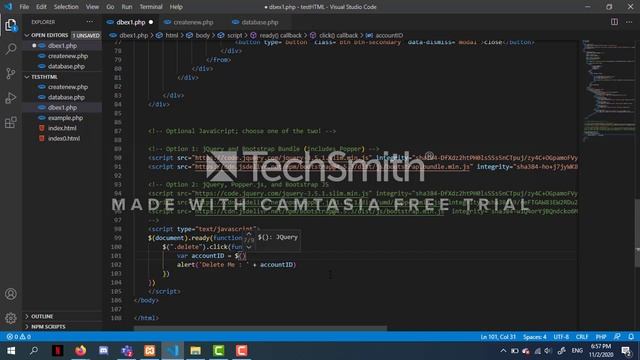Click the Windows Start button
Viewport: 640px width, 360px height.
(x=11, y=351)
